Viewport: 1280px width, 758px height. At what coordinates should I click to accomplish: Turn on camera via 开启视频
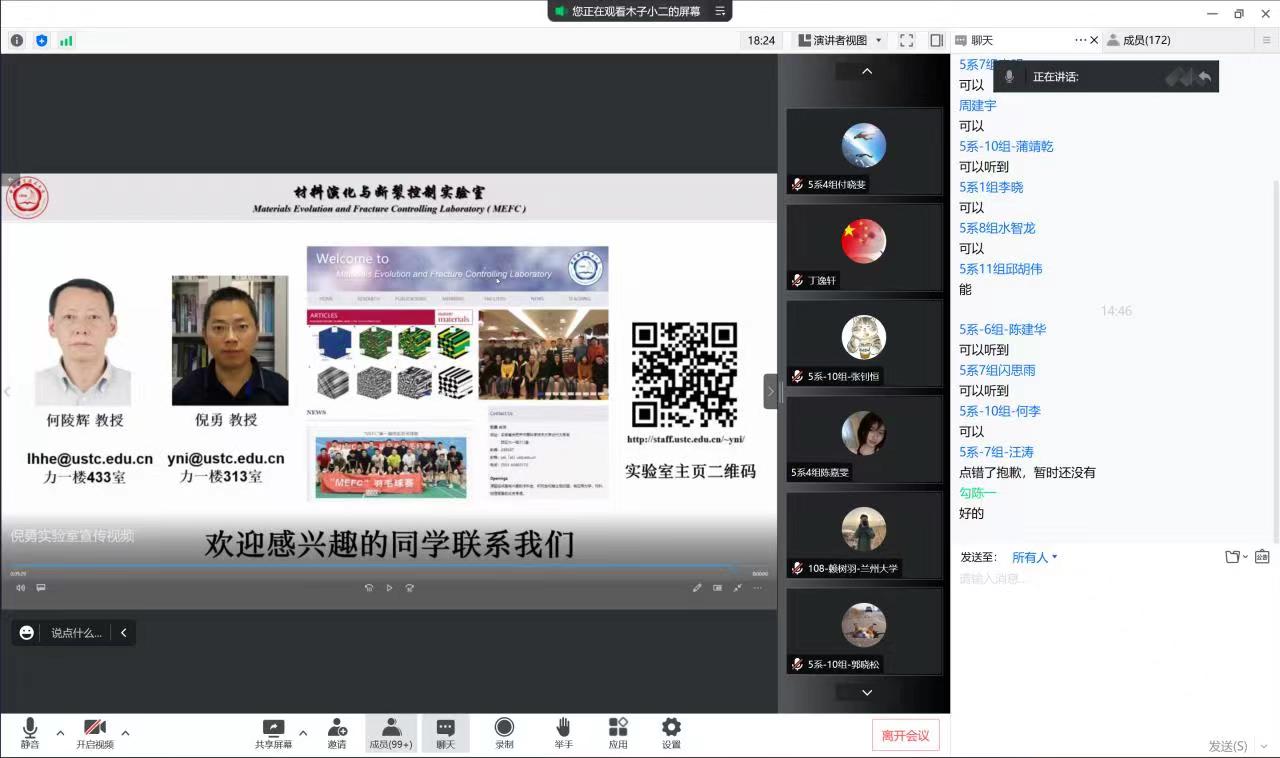[95, 728]
